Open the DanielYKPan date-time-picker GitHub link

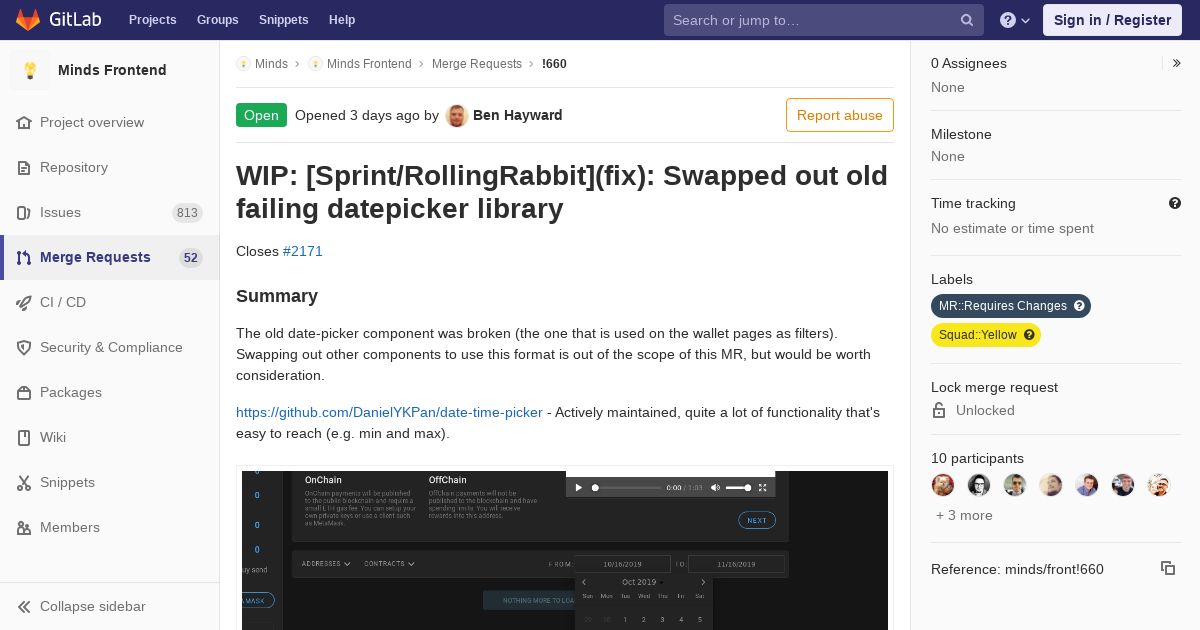[x=389, y=412]
